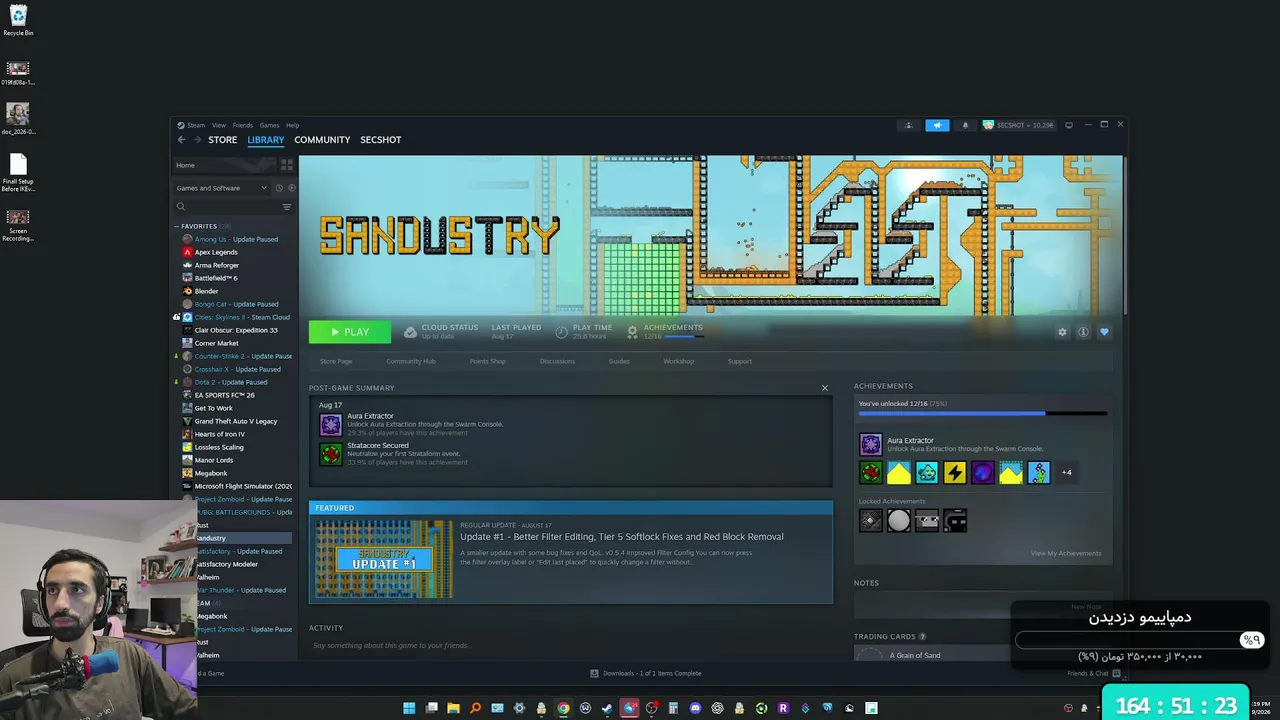Open the Games and Software dropdown

click(x=222, y=188)
